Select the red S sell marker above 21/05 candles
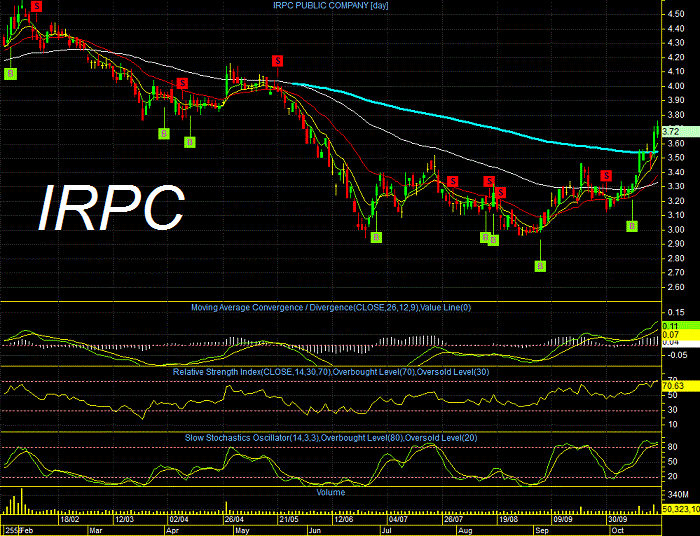700x536 pixels. (278, 61)
